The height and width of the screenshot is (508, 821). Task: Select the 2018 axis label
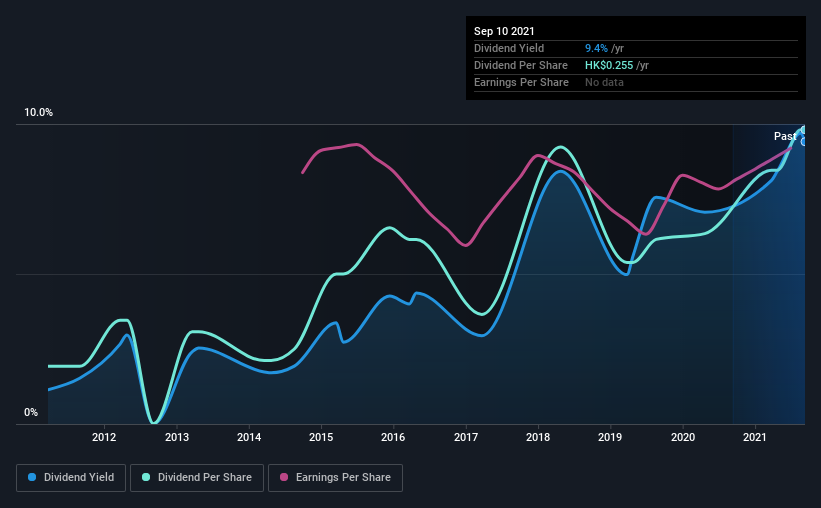point(538,437)
